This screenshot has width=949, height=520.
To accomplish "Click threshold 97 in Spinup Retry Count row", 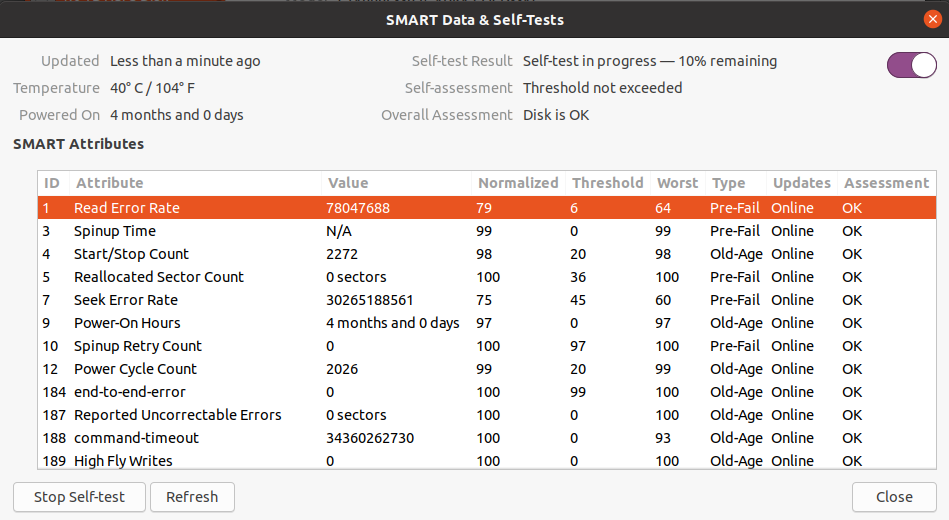I will (x=578, y=346).
